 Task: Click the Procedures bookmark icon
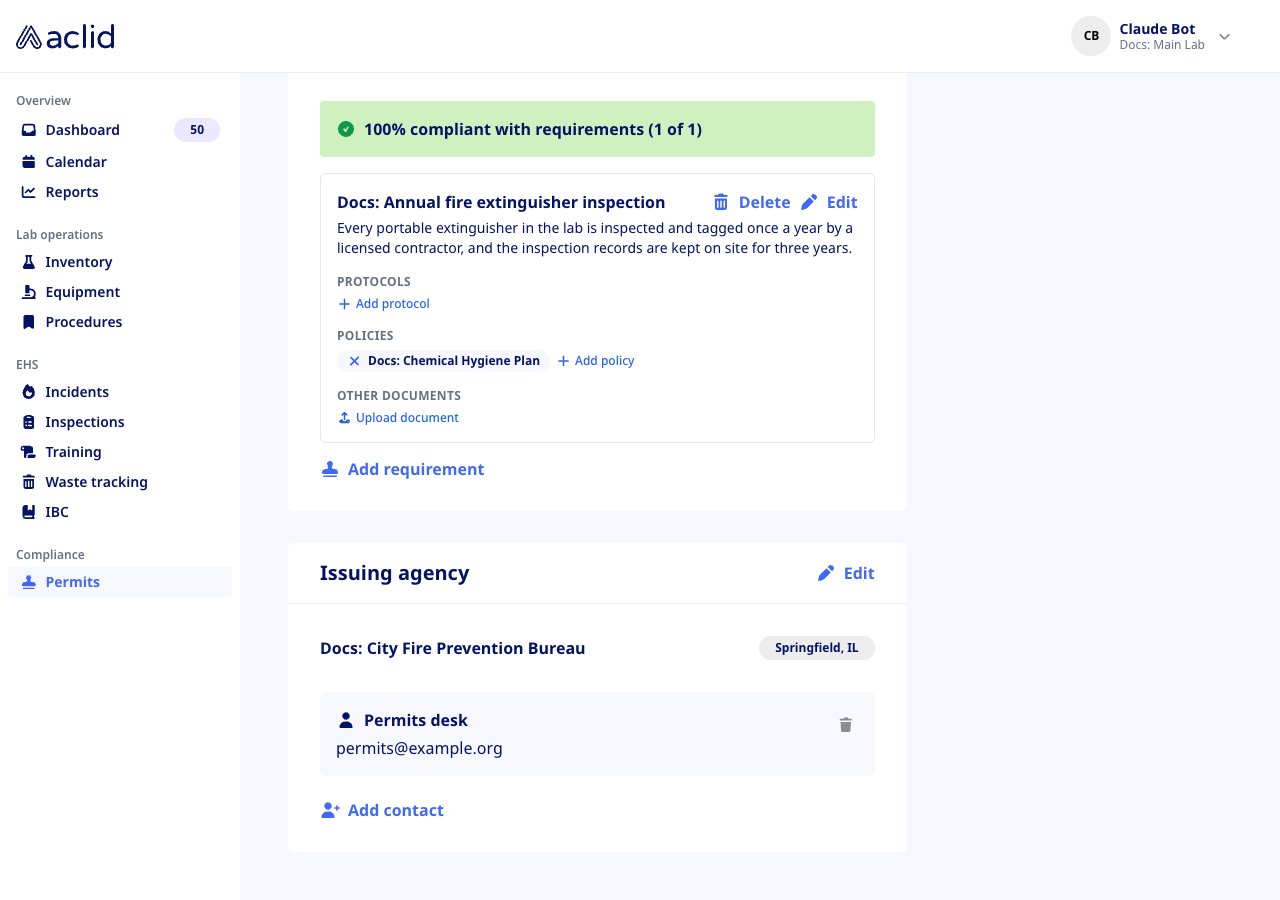[x=29, y=322]
